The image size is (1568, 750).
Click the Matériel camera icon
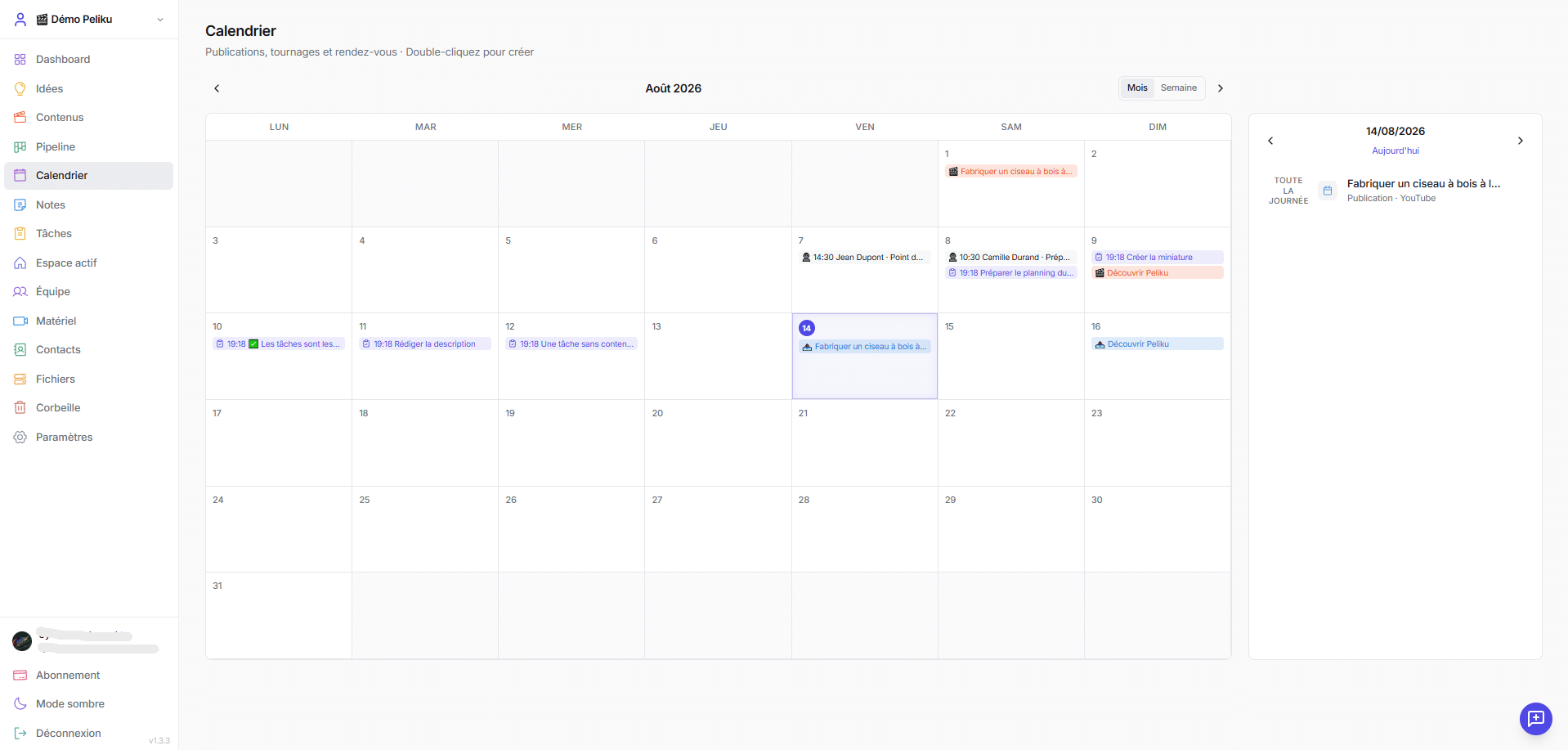[x=20, y=321]
